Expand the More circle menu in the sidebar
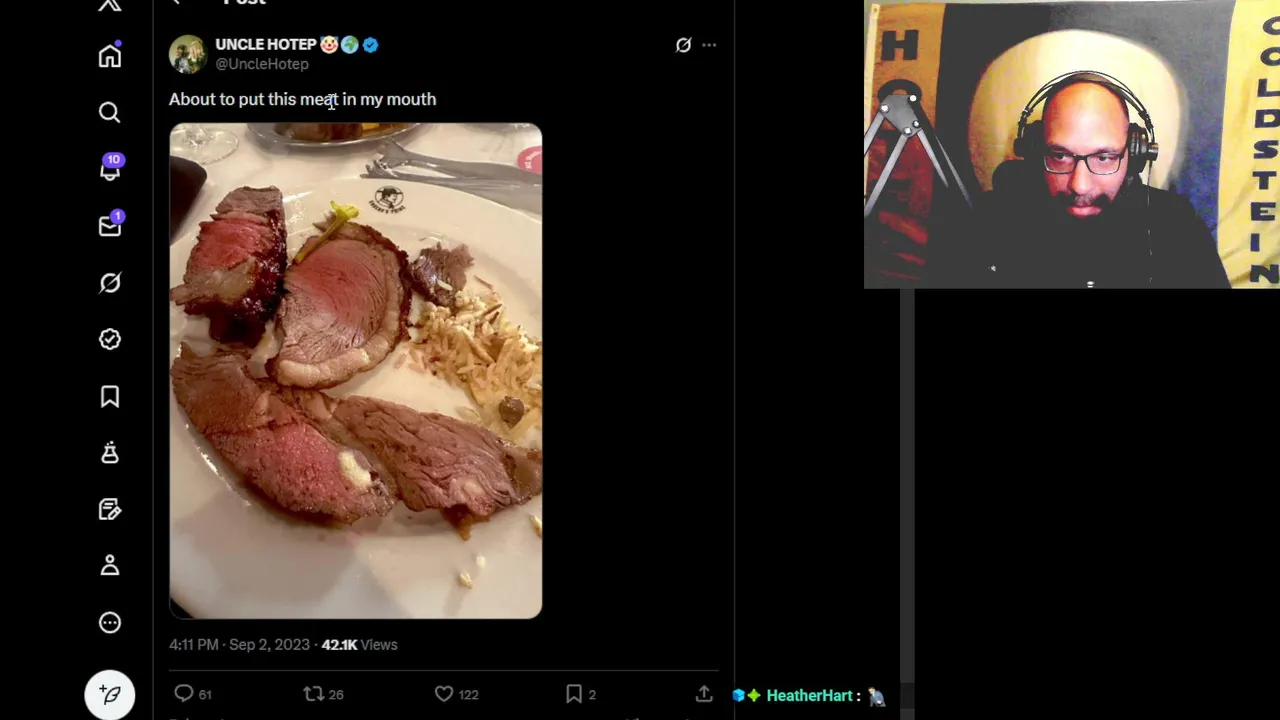Viewport: 1280px width, 720px height. (110, 623)
